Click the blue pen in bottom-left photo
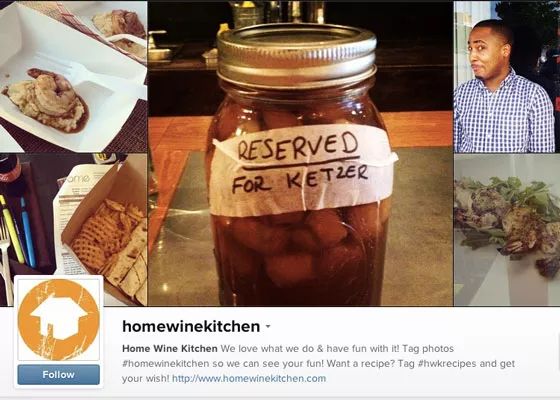 [x=28, y=232]
